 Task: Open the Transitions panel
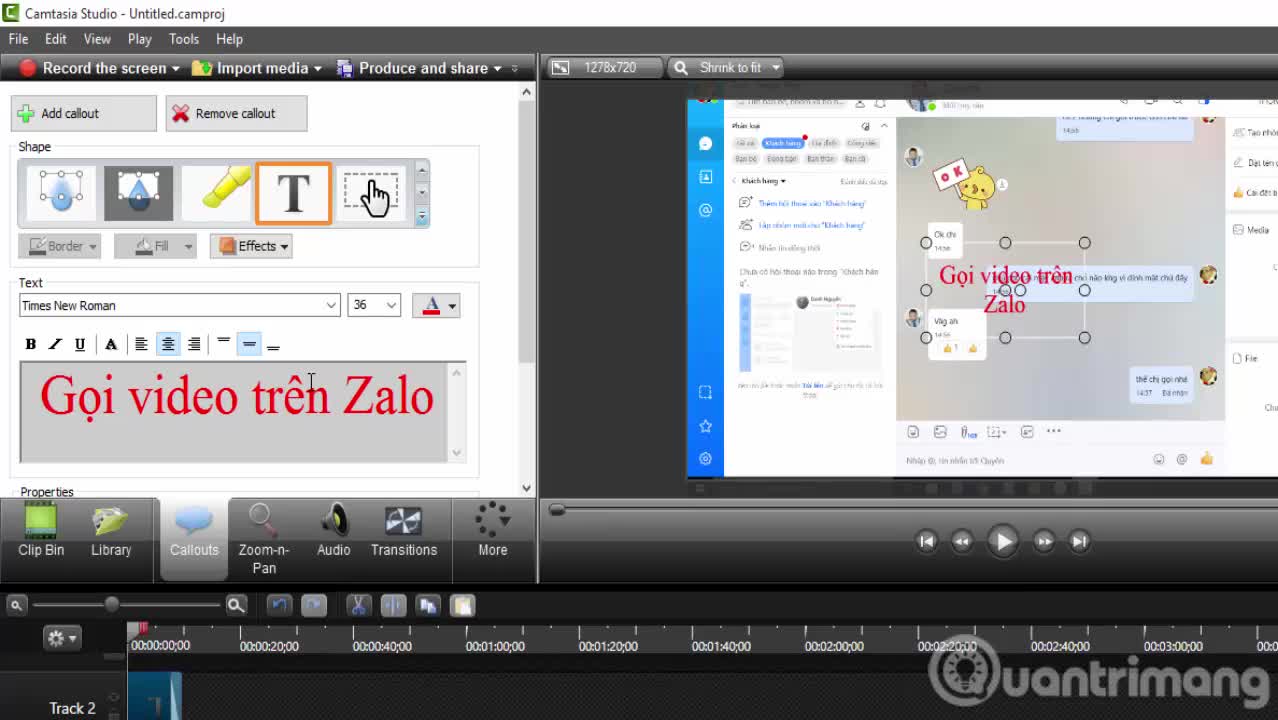pyautogui.click(x=404, y=531)
